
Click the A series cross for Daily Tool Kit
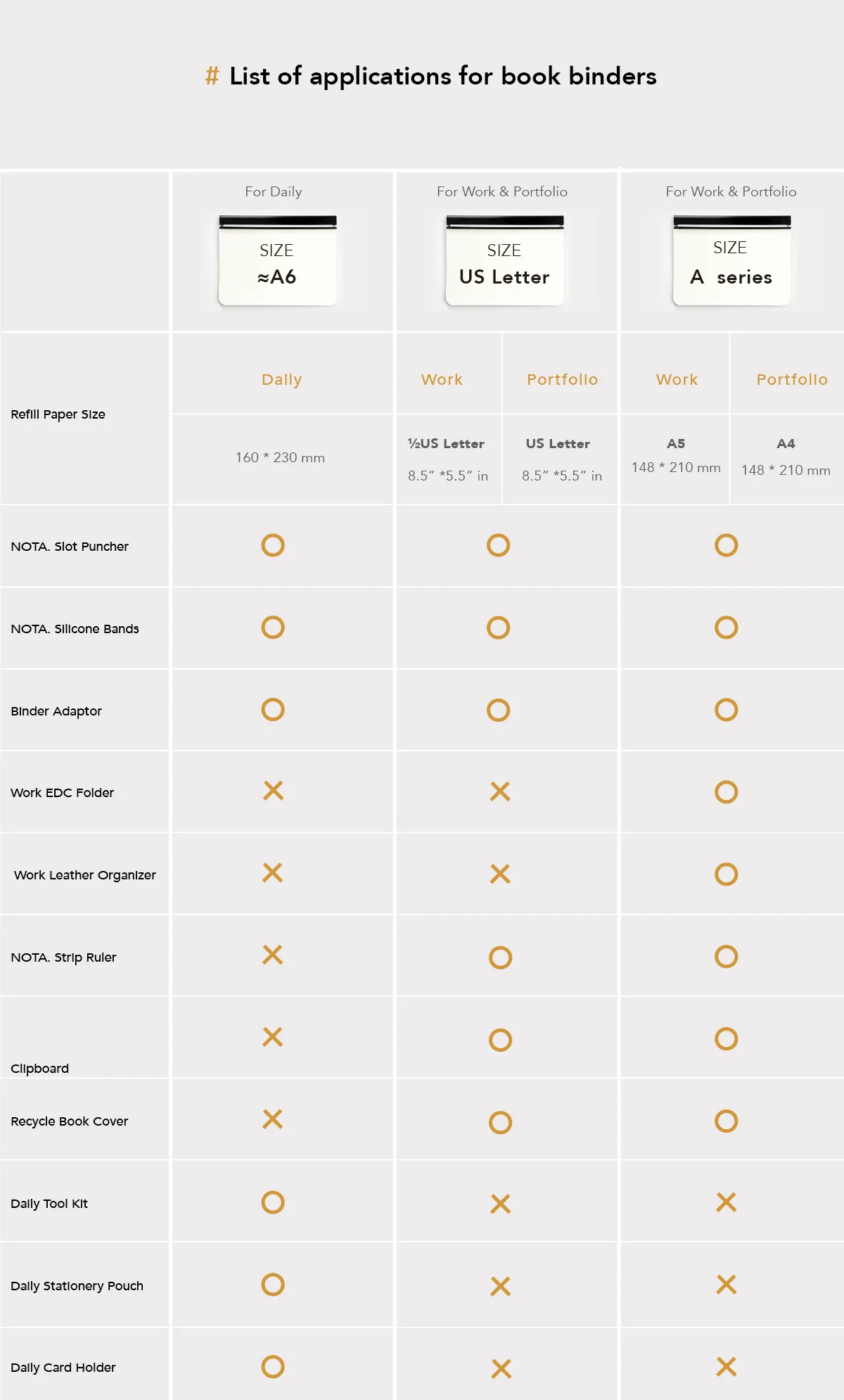point(726,1202)
